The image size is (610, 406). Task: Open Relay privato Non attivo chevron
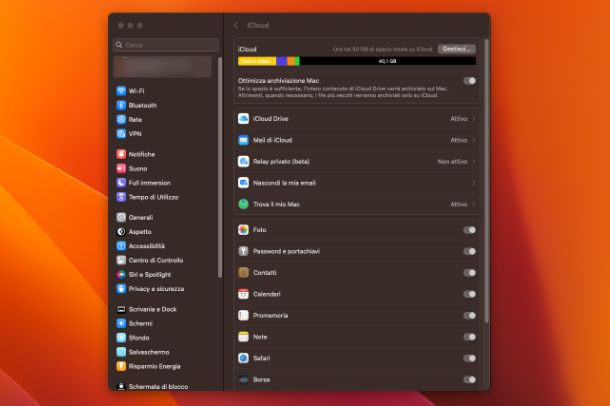pos(473,161)
